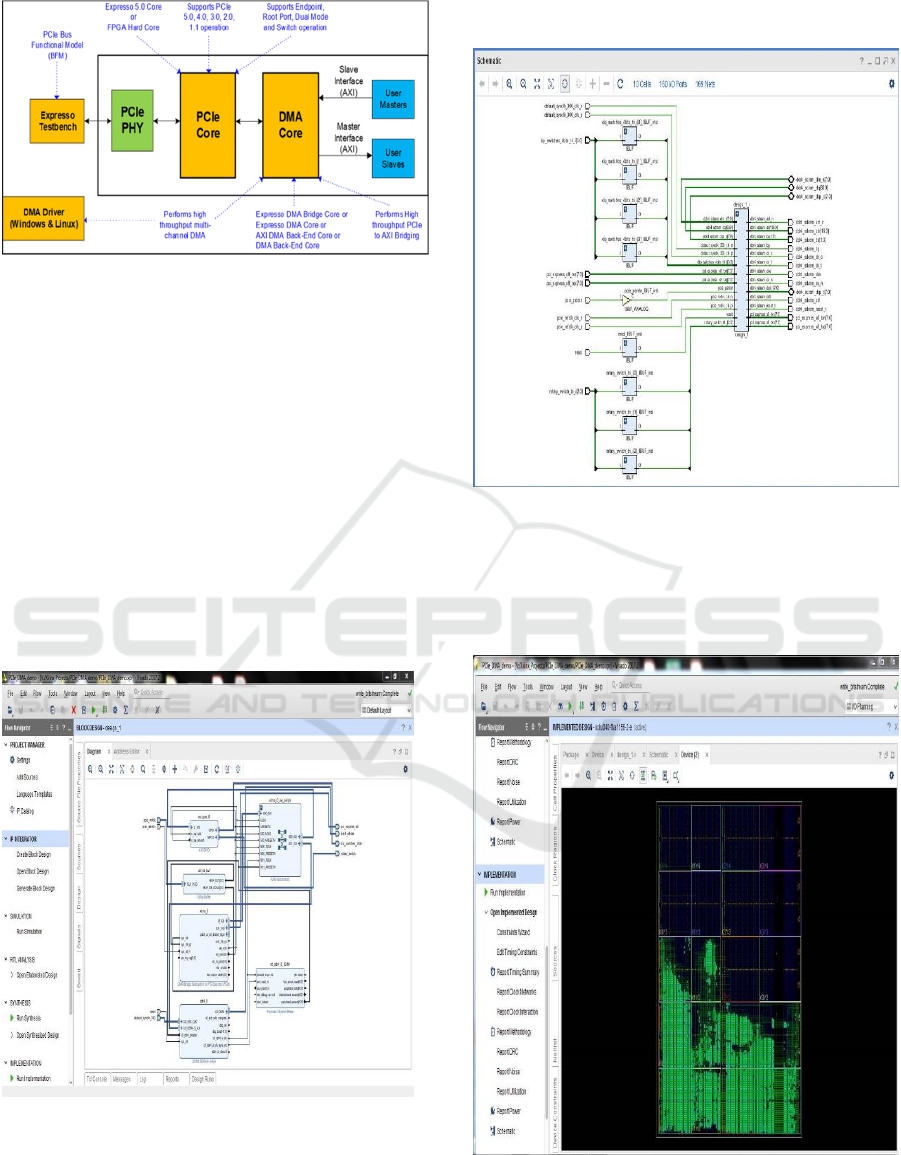901x1155 pixels.
Task: Click the green Run Synthesis arrow icon
Action: [x=11, y=1017]
